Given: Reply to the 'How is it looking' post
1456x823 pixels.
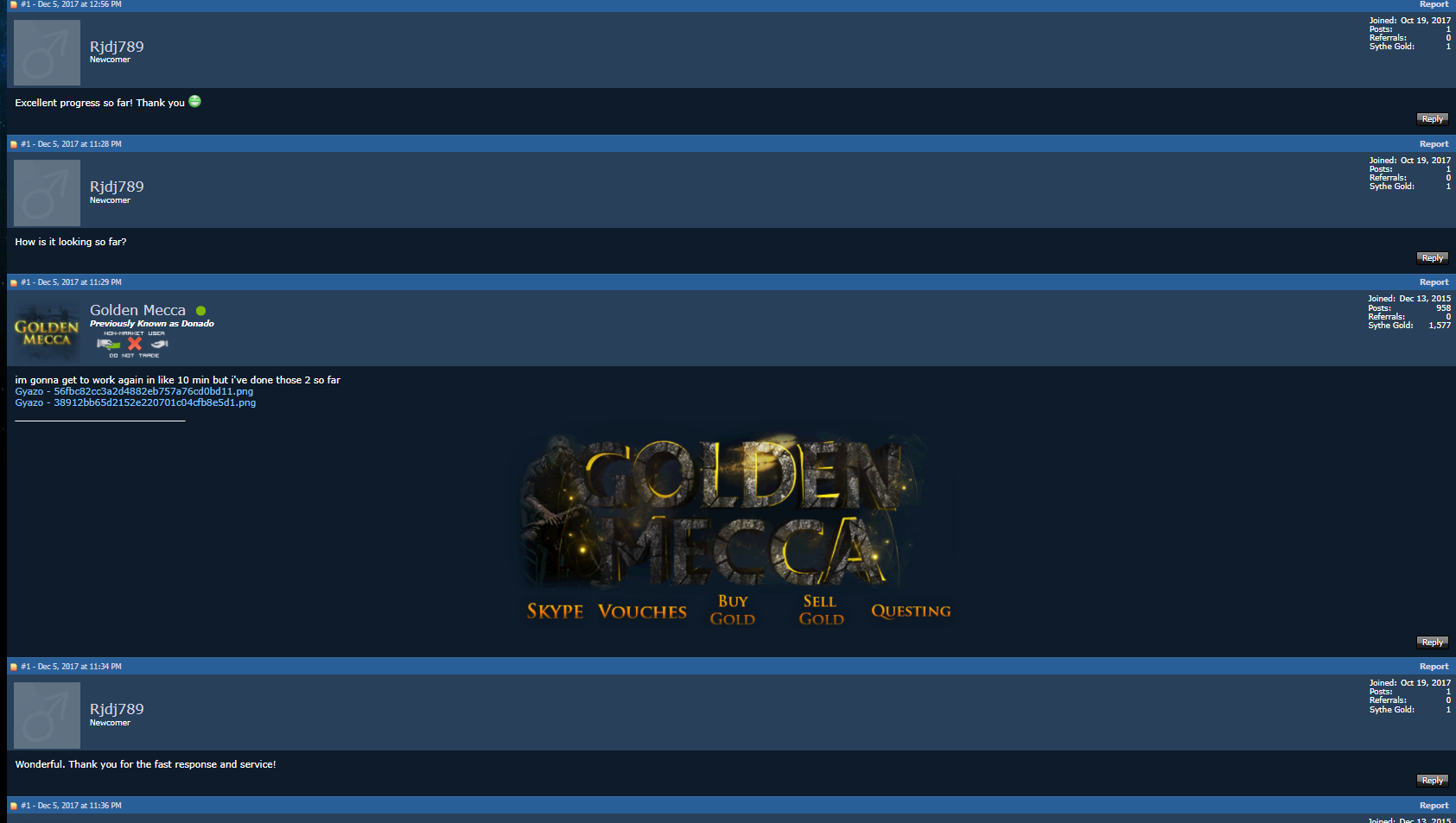Looking at the screenshot, I should tap(1432, 257).
